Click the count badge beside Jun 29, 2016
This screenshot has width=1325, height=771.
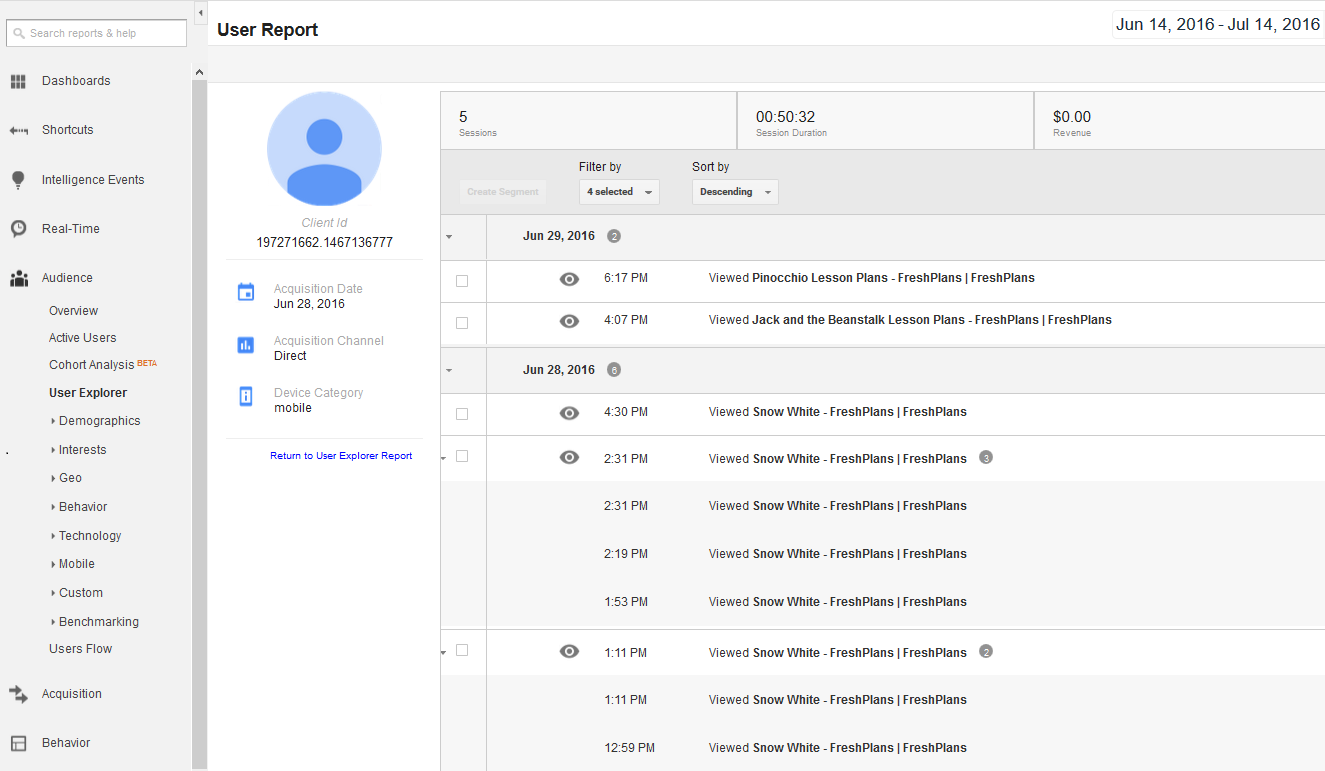click(x=614, y=237)
